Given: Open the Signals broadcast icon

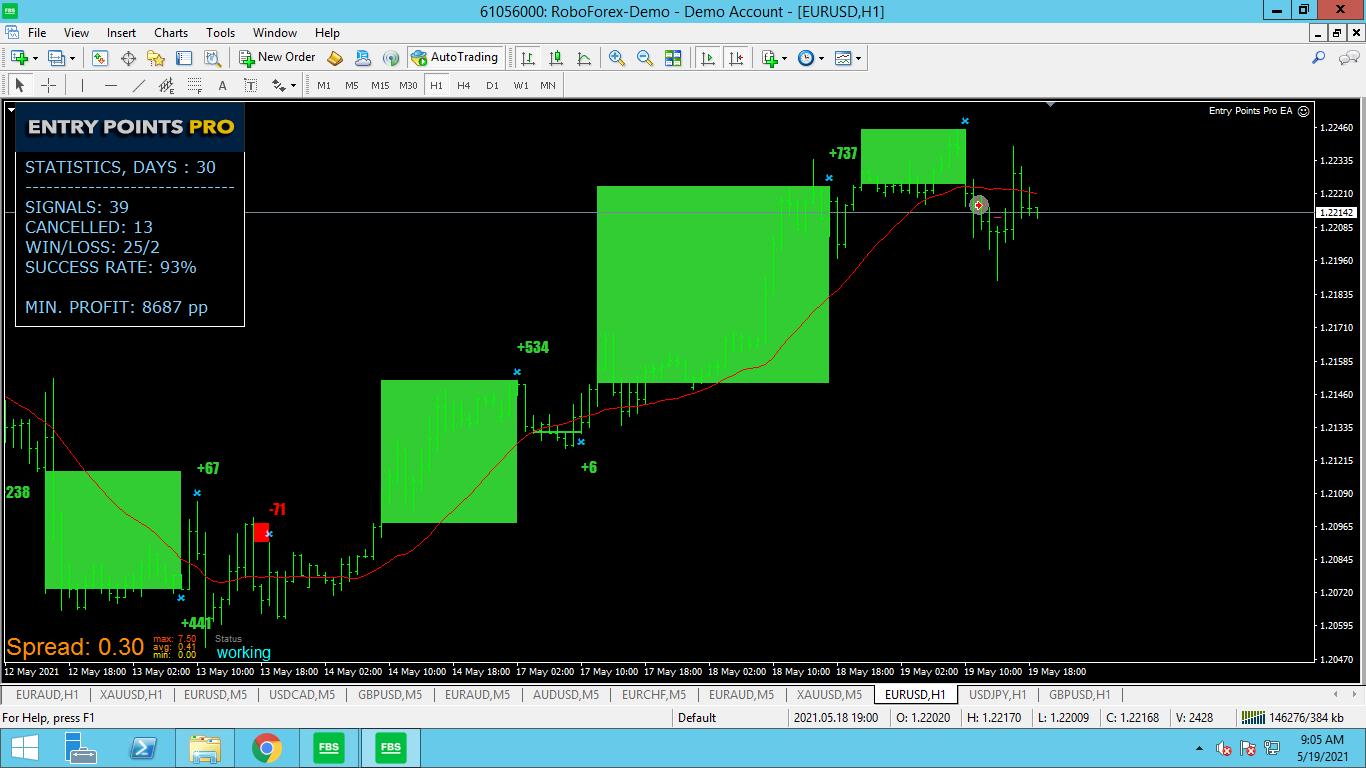Looking at the screenshot, I should (x=391, y=58).
